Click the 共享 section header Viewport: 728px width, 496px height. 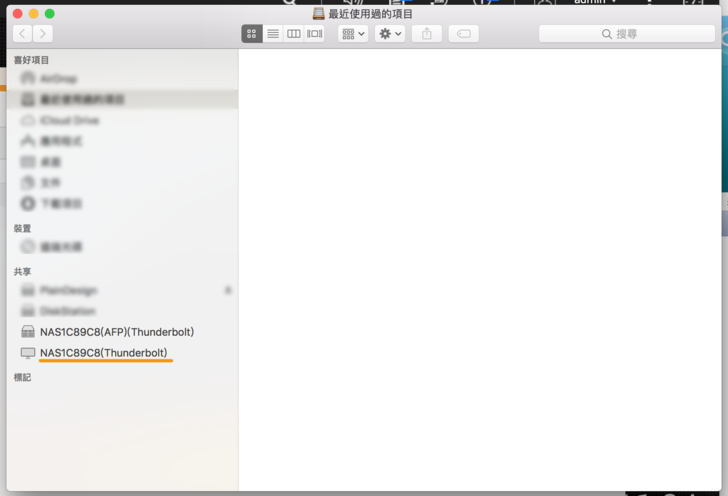tap(22, 271)
